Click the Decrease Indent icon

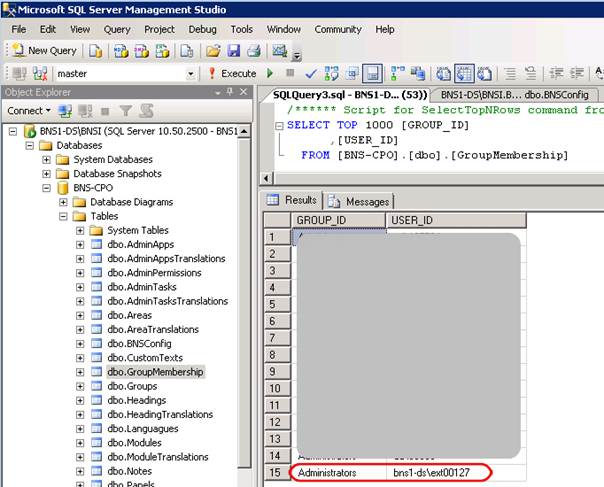pos(556,73)
